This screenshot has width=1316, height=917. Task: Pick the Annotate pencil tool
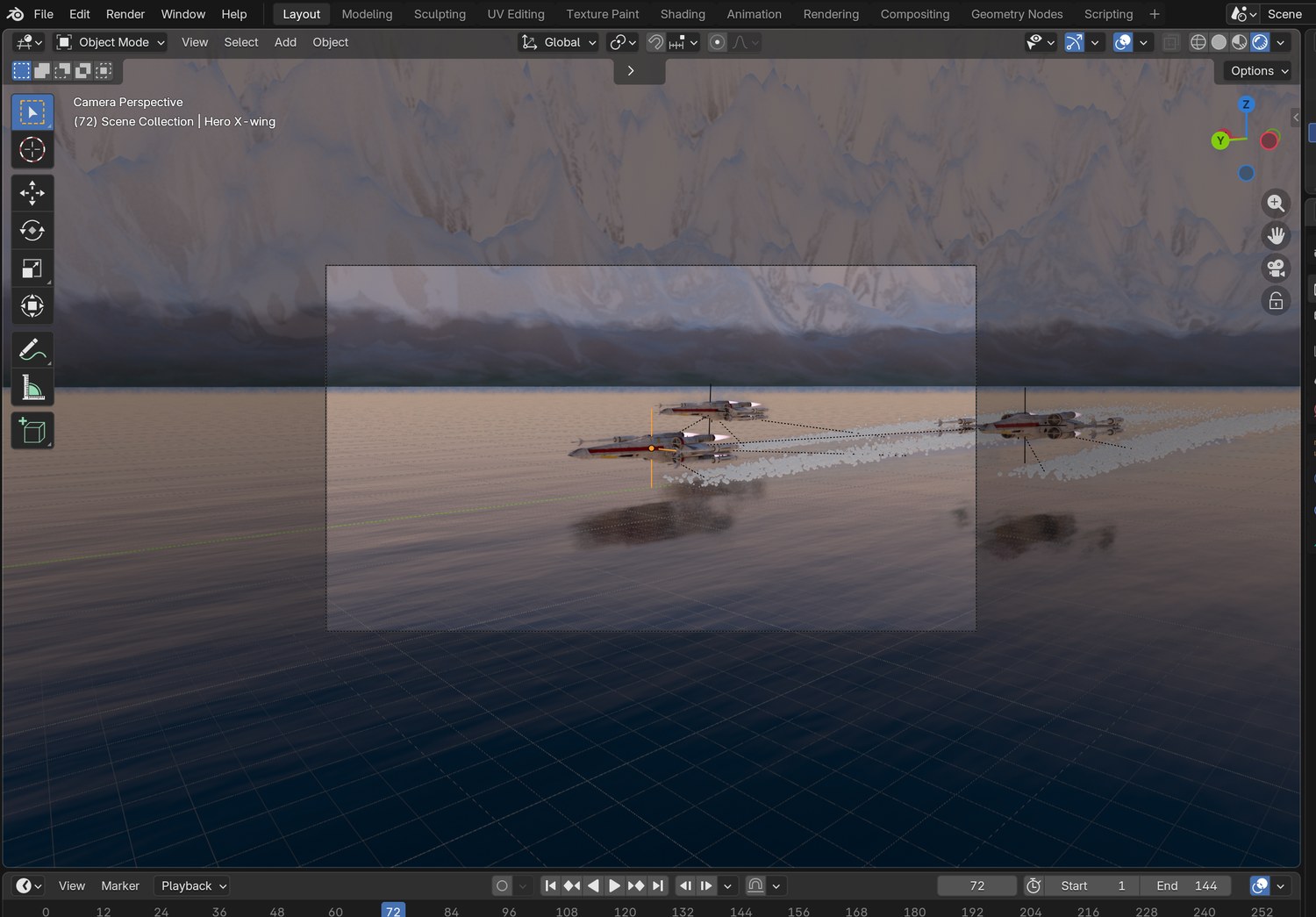[x=32, y=349]
